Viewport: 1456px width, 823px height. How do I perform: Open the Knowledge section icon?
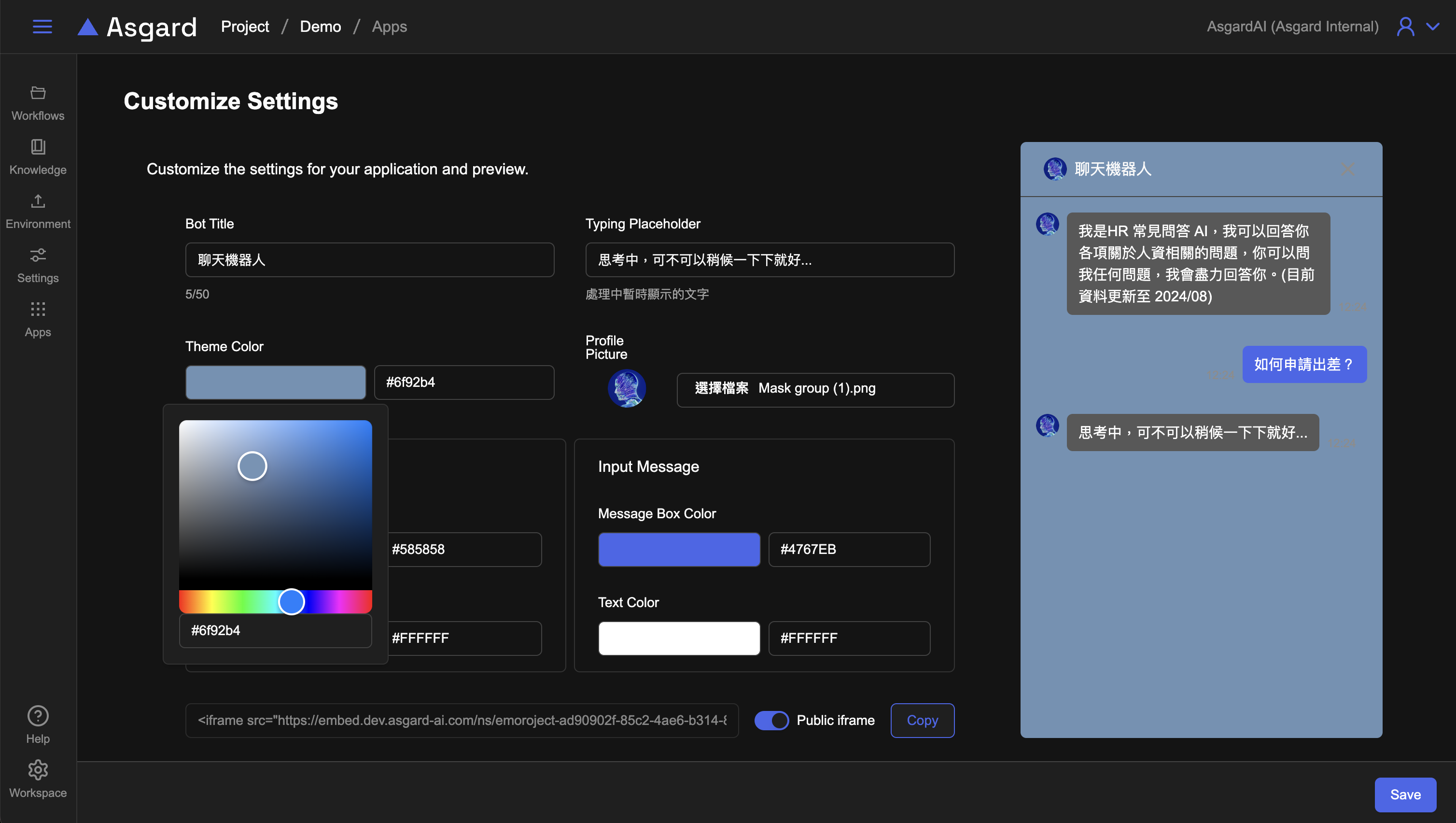coord(38,147)
